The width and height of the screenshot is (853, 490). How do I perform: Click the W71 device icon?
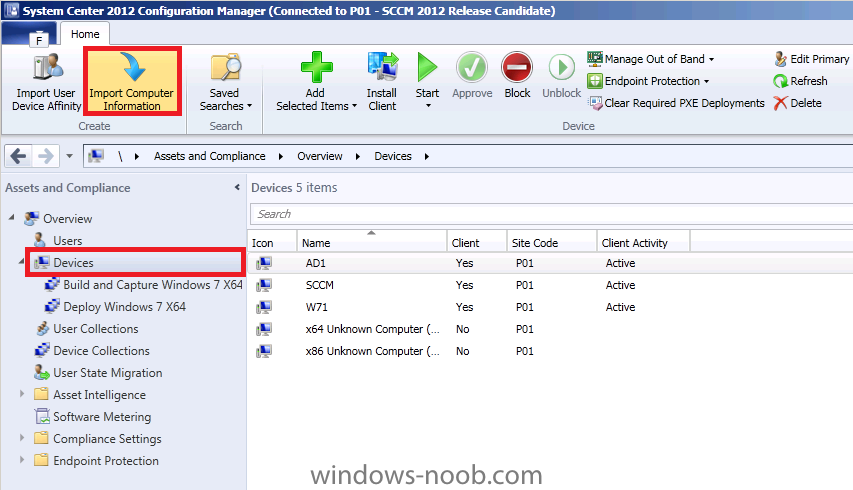(x=264, y=307)
